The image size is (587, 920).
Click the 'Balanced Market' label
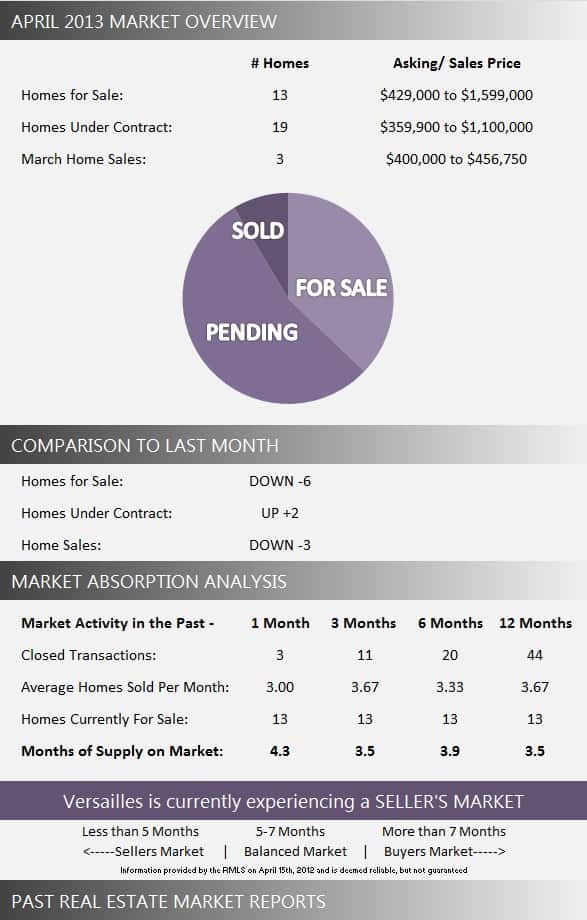(295, 851)
